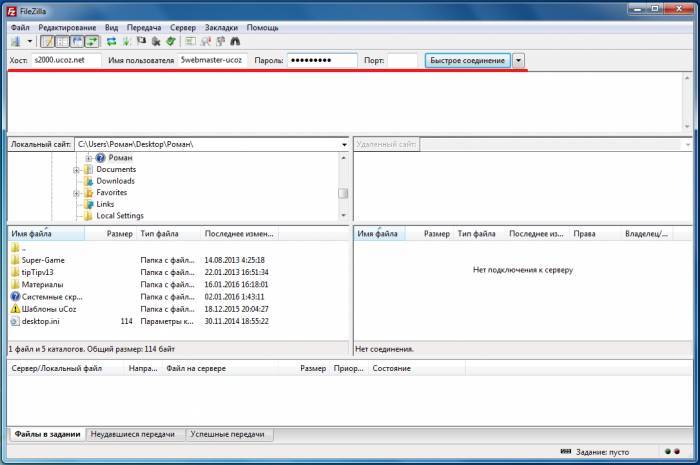The image size is (700, 465).
Task: Sort local files by Тип файла column
Action: (x=168, y=234)
